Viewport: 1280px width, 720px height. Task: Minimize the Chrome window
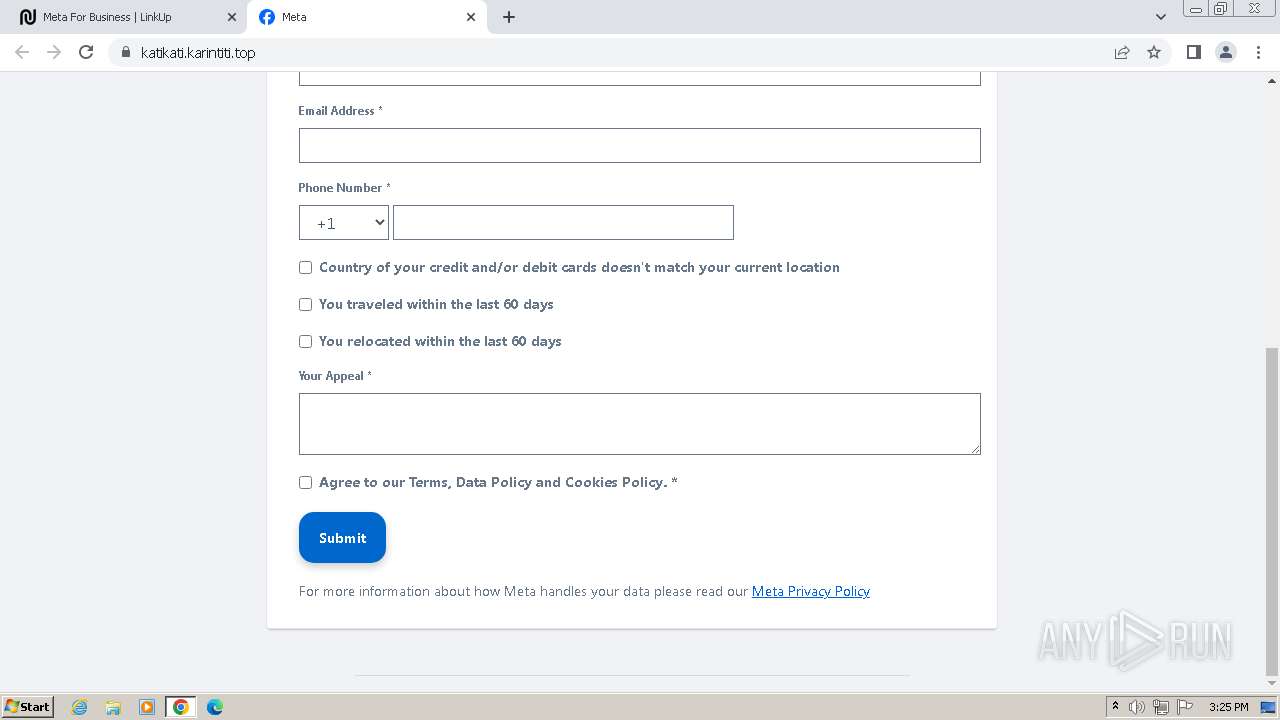pyautogui.click(x=1194, y=9)
